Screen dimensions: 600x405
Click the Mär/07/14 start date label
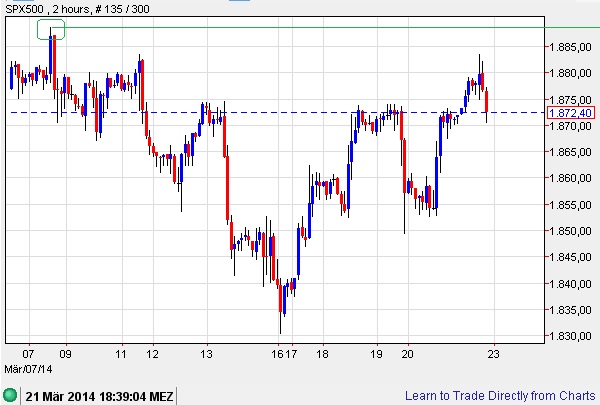coord(28,369)
